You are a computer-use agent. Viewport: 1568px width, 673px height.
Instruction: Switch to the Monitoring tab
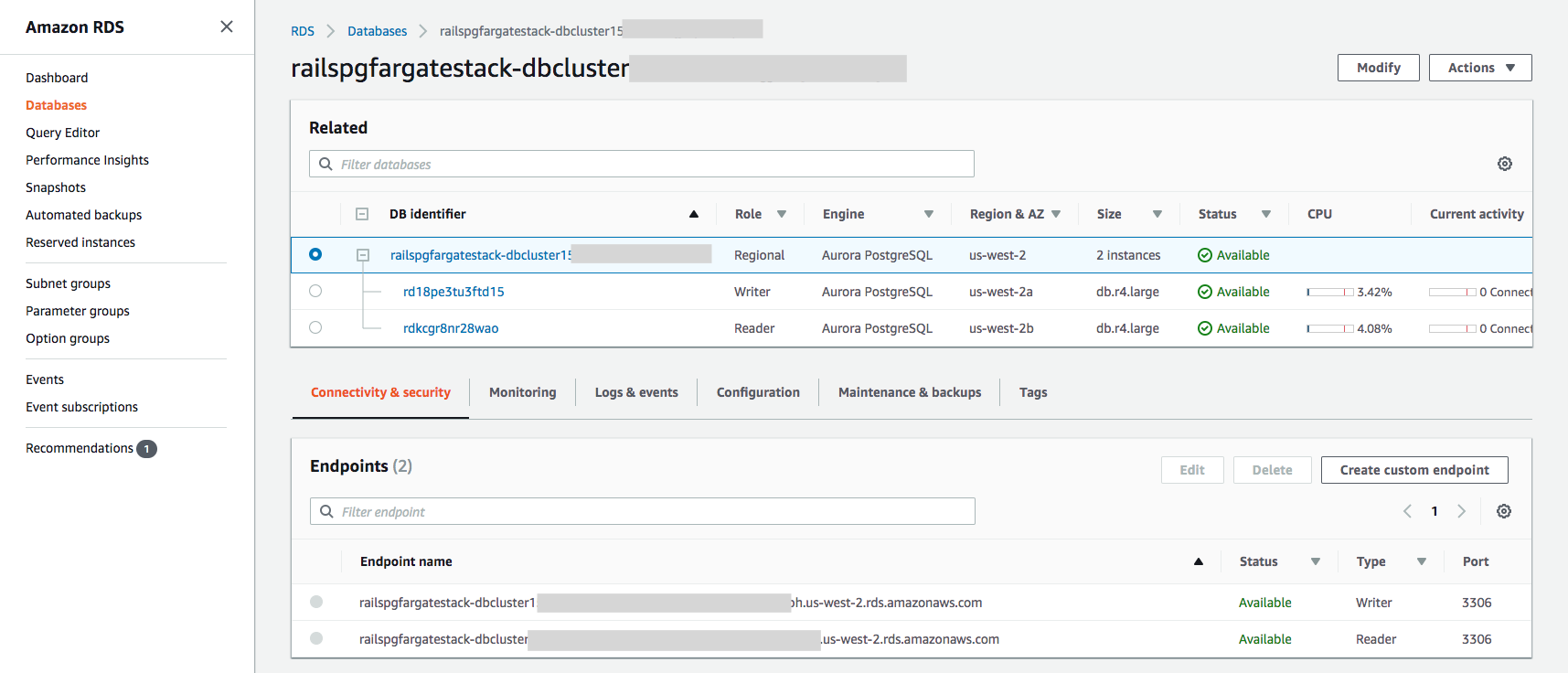click(523, 392)
